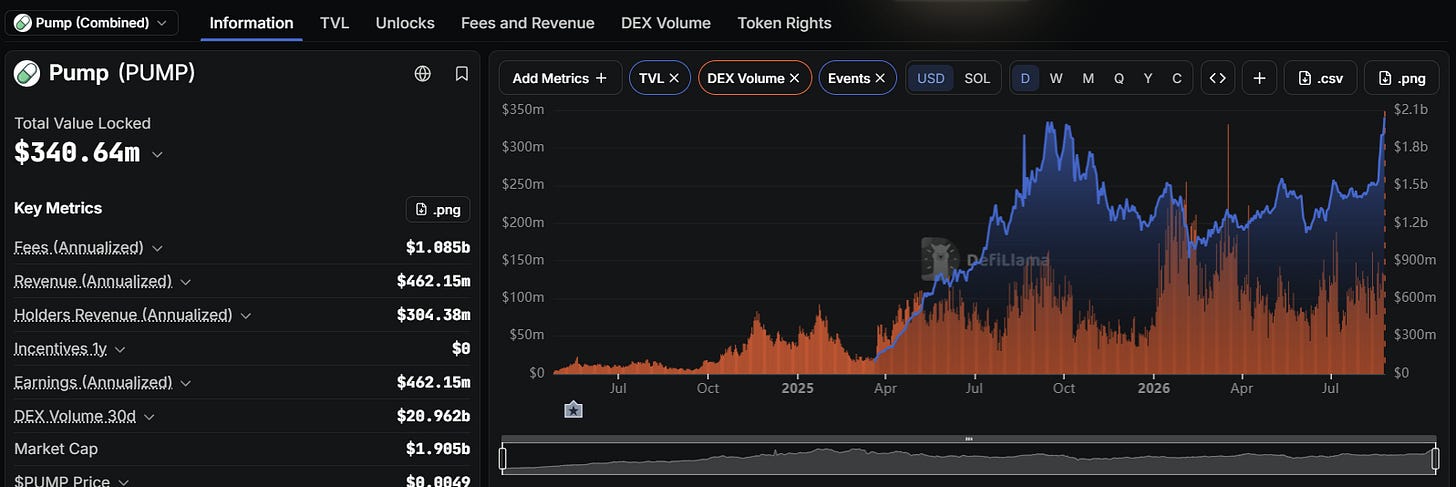The height and width of the screenshot is (487, 1456).
Task: Download chart data as .csv
Action: [x=1320, y=78]
